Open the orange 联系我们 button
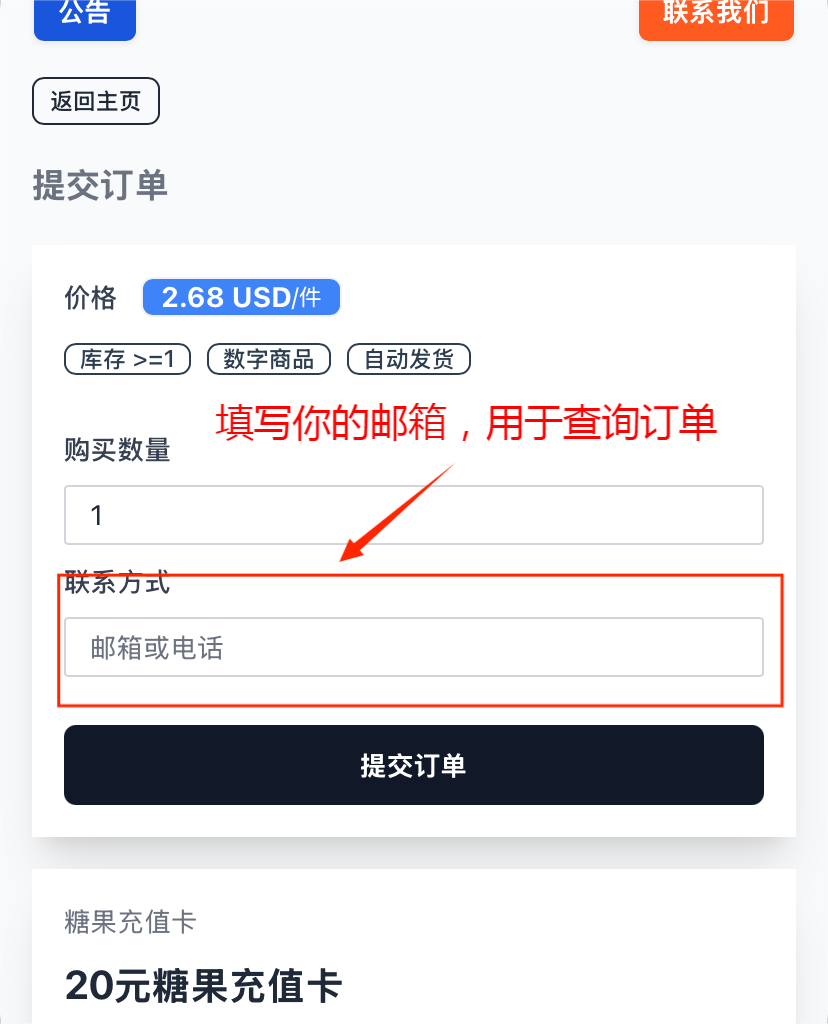The width and height of the screenshot is (828, 1024). 716,17
